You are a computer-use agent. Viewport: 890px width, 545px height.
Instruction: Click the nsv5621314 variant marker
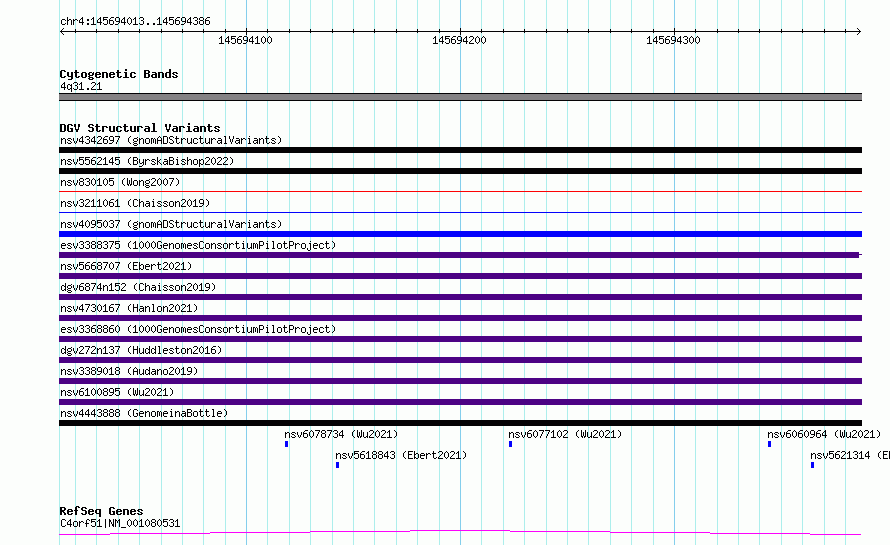pyautogui.click(x=813, y=465)
